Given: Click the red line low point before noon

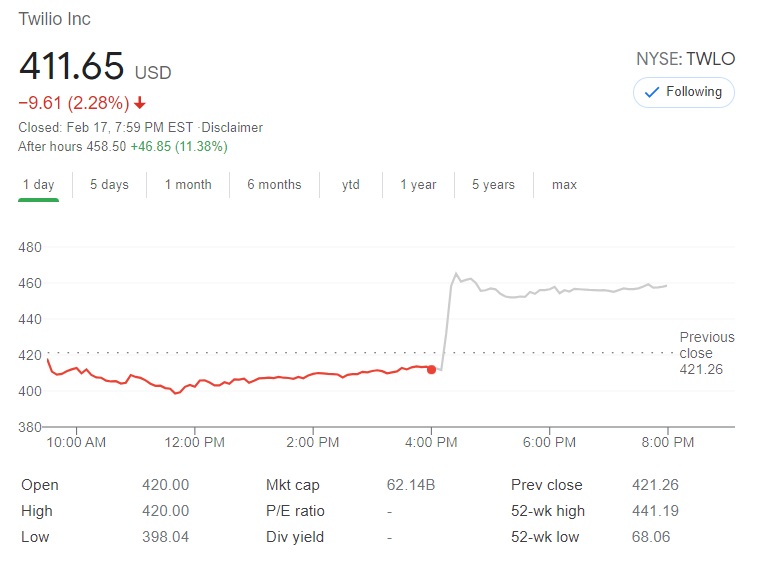Looking at the screenshot, I should (176, 393).
